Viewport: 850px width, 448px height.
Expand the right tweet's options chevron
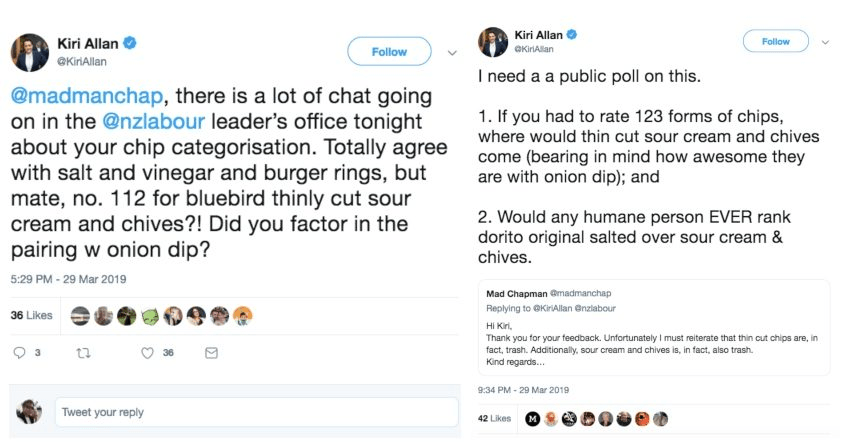tap(825, 42)
